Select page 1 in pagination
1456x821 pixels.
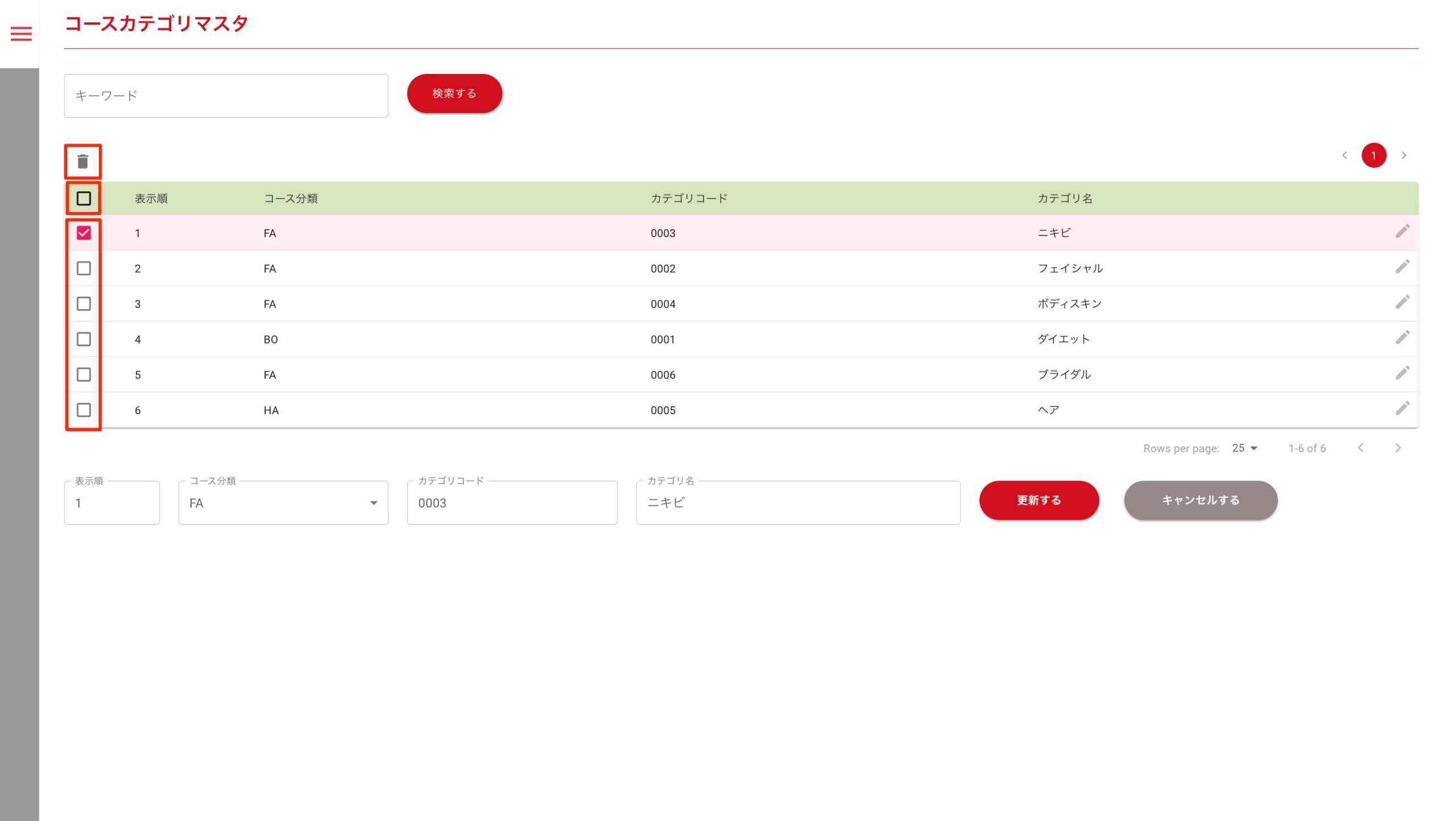(1374, 155)
